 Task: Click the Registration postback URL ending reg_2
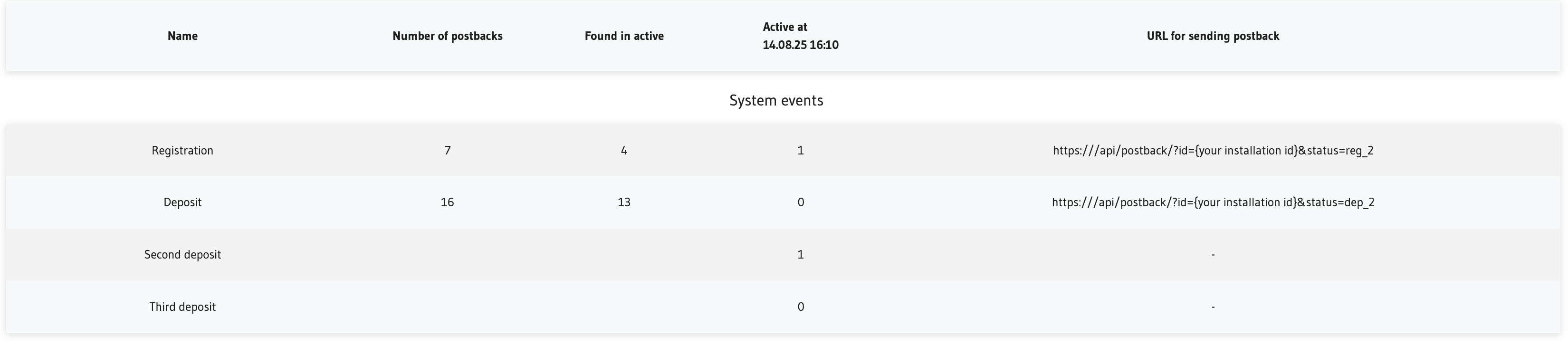click(1213, 151)
